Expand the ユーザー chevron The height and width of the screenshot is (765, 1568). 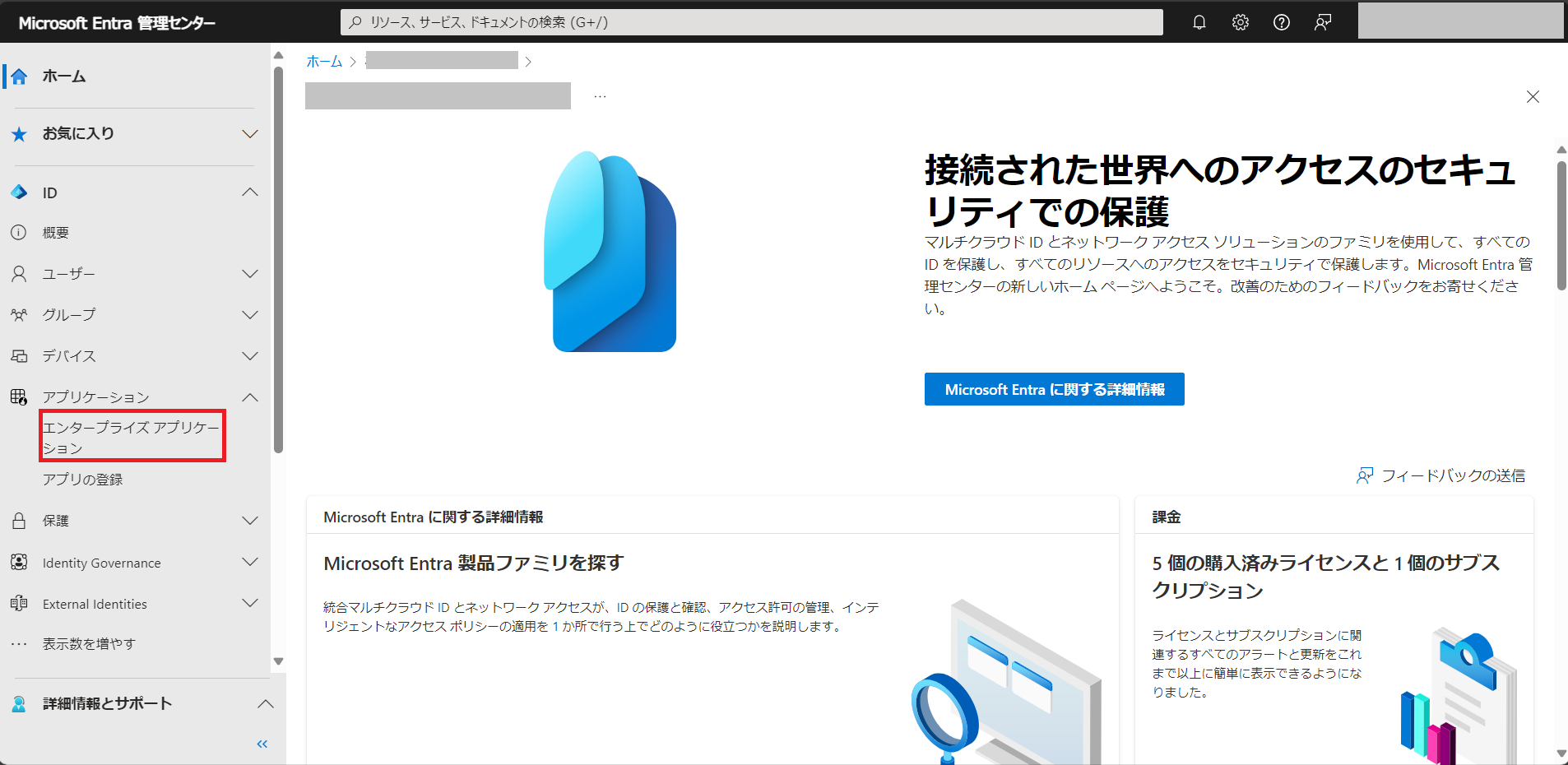coord(250,274)
